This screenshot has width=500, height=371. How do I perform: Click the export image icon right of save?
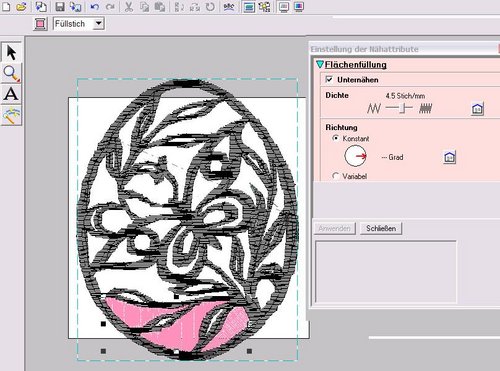click(75, 7)
